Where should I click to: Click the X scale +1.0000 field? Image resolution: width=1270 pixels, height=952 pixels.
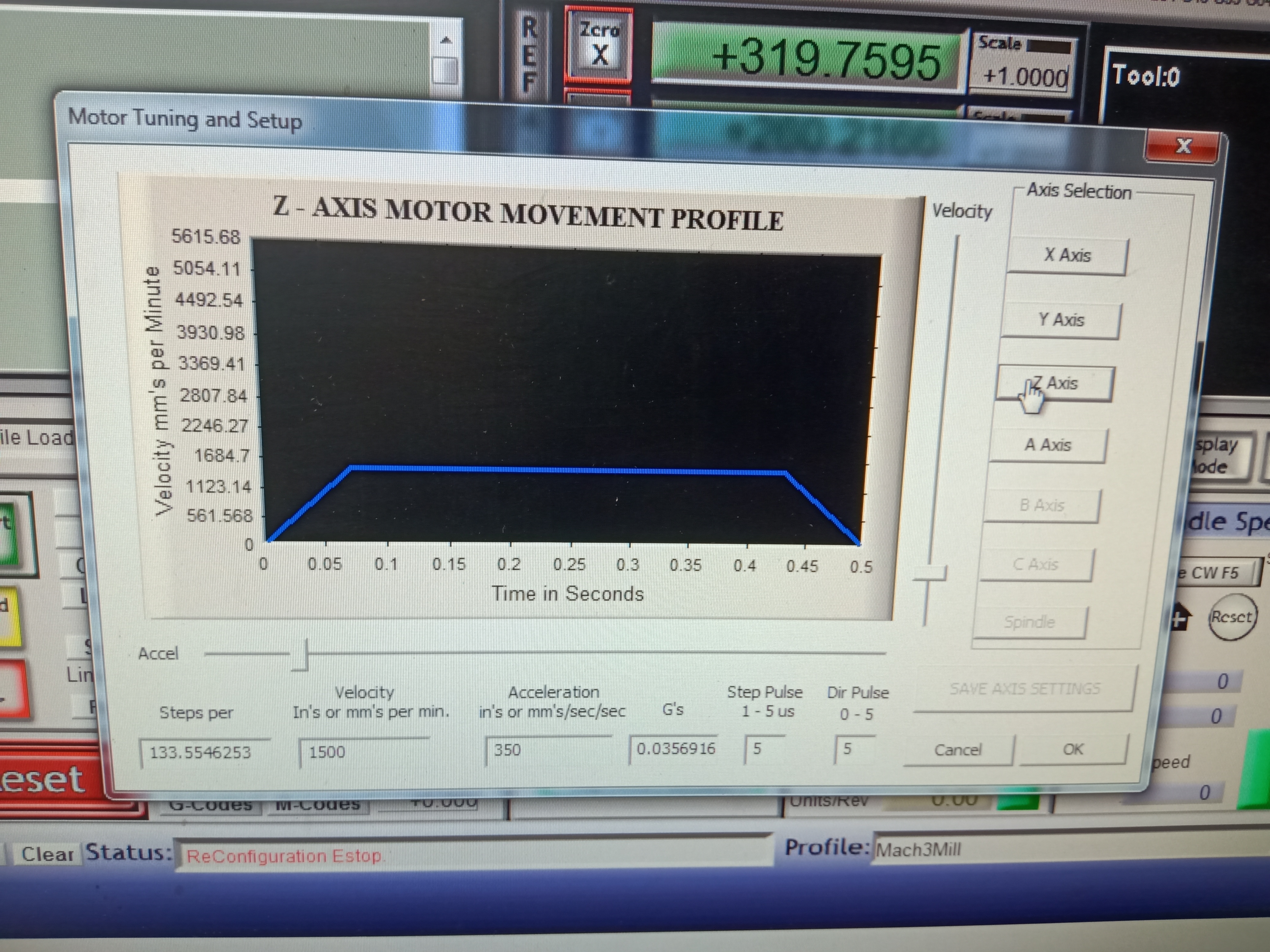coord(1025,76)
